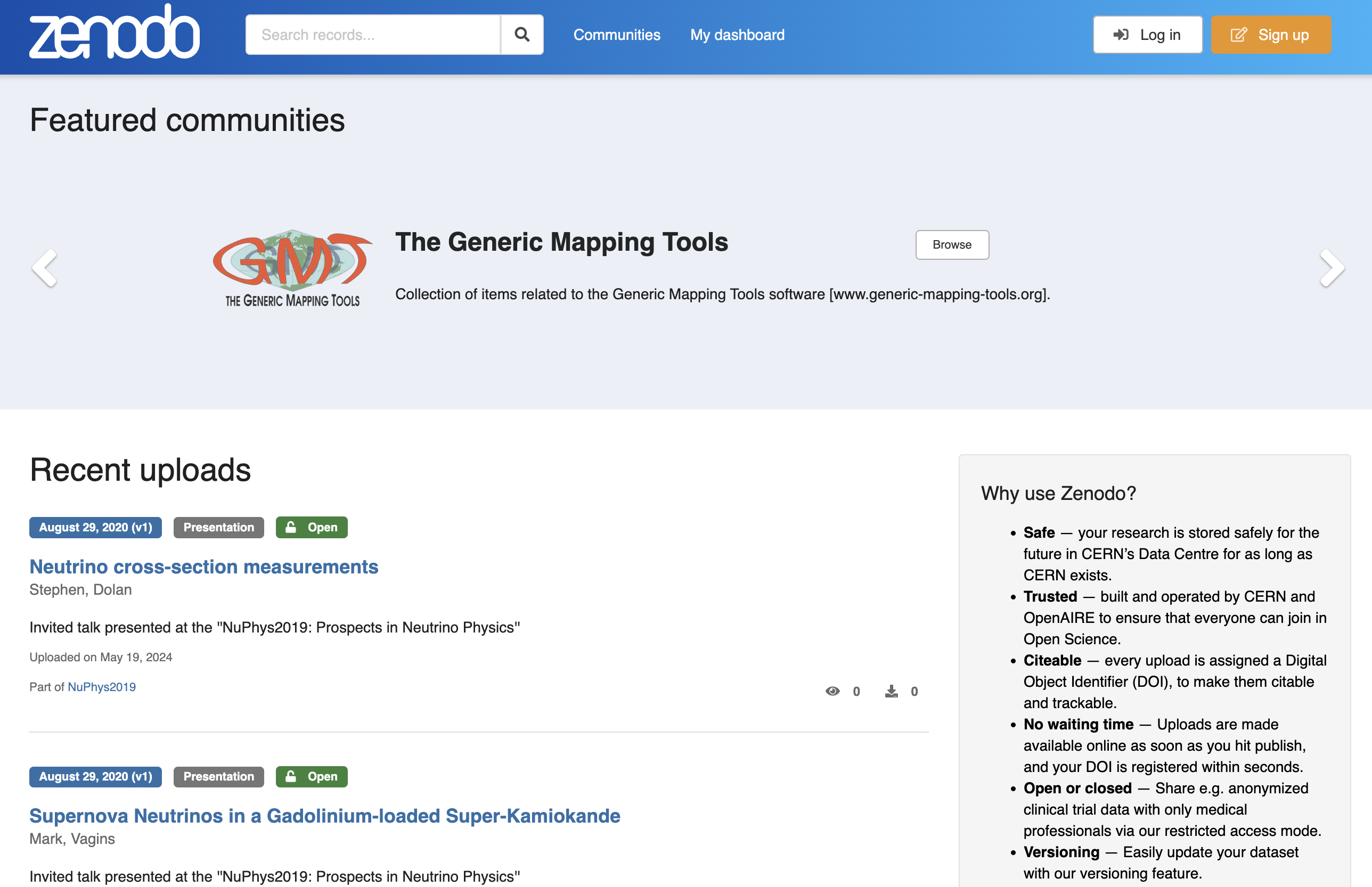Follow the NuPhys2019 community link

(x=101, y=687)
